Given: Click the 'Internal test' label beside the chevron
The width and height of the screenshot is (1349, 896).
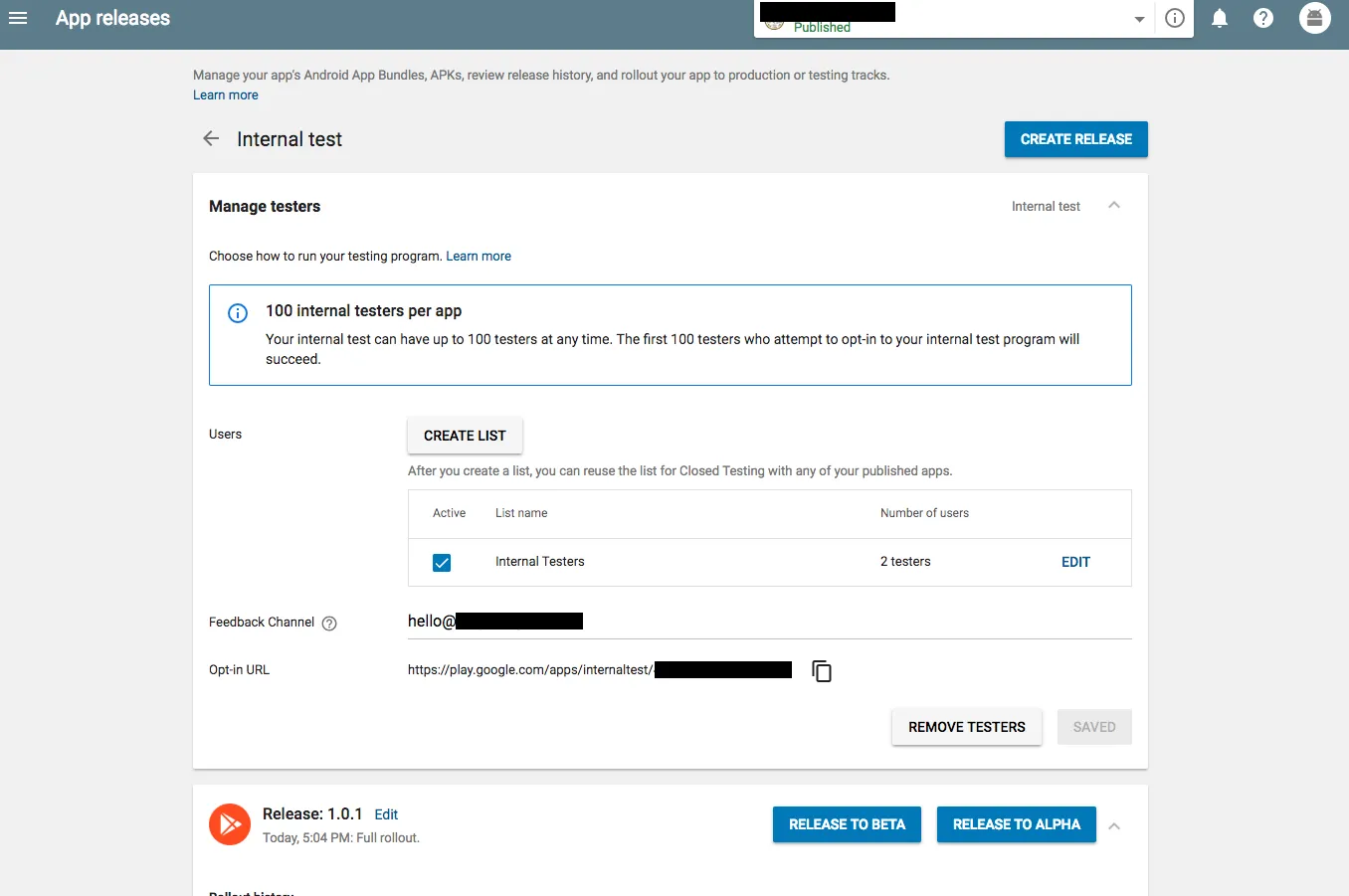Looking at the screenshot, I should [1046, 207].
